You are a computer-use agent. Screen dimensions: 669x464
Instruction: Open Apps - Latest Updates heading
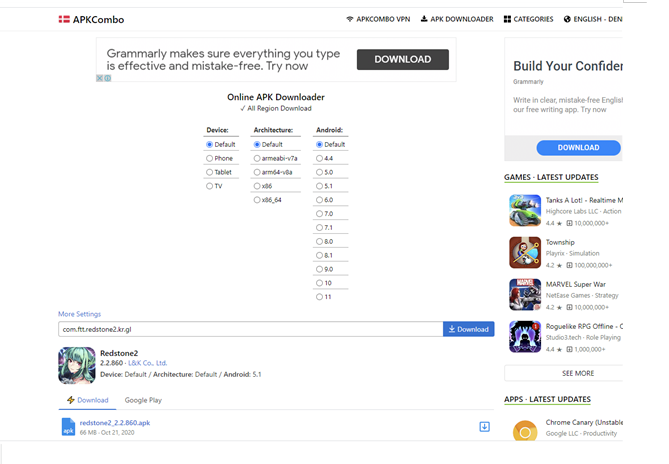[x=547, y=399]
